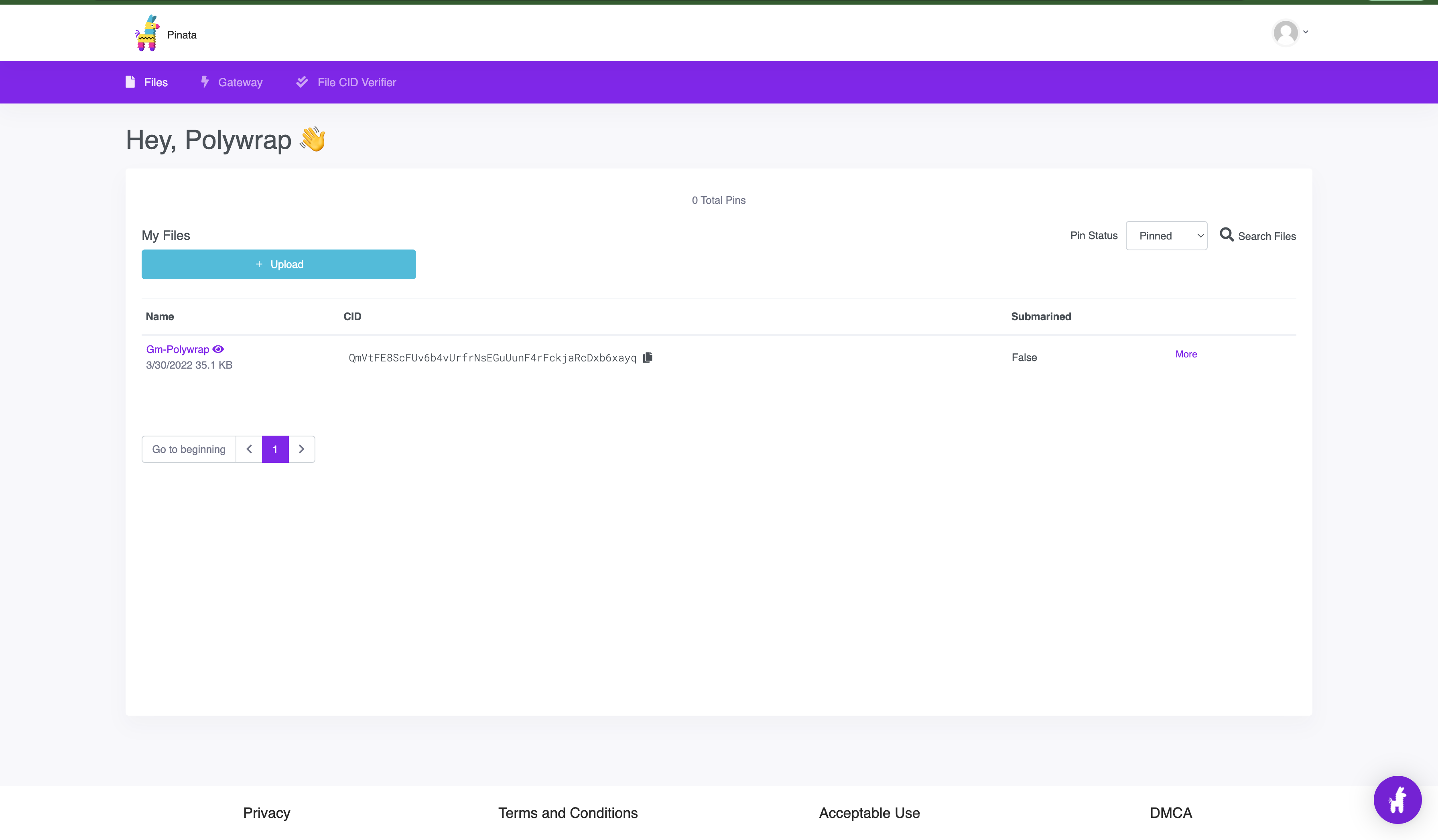Click the Files tab icon
Screen dimensions: 1438x840
[x=130, y=82]
